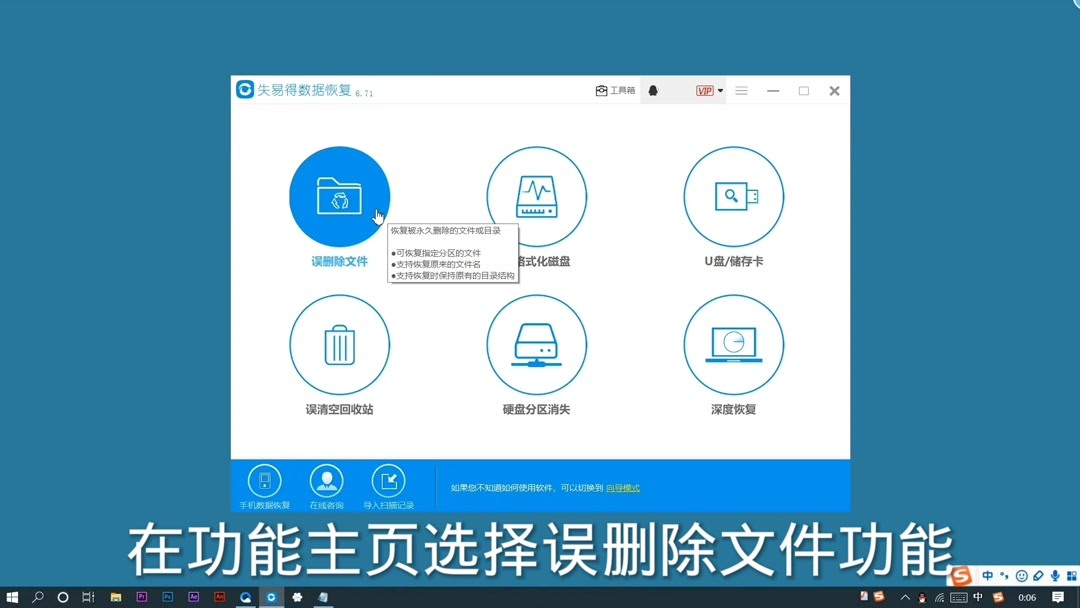The image size is (1080, 608).
Task: Expand hidden icons in system tray
Action: 905,597
